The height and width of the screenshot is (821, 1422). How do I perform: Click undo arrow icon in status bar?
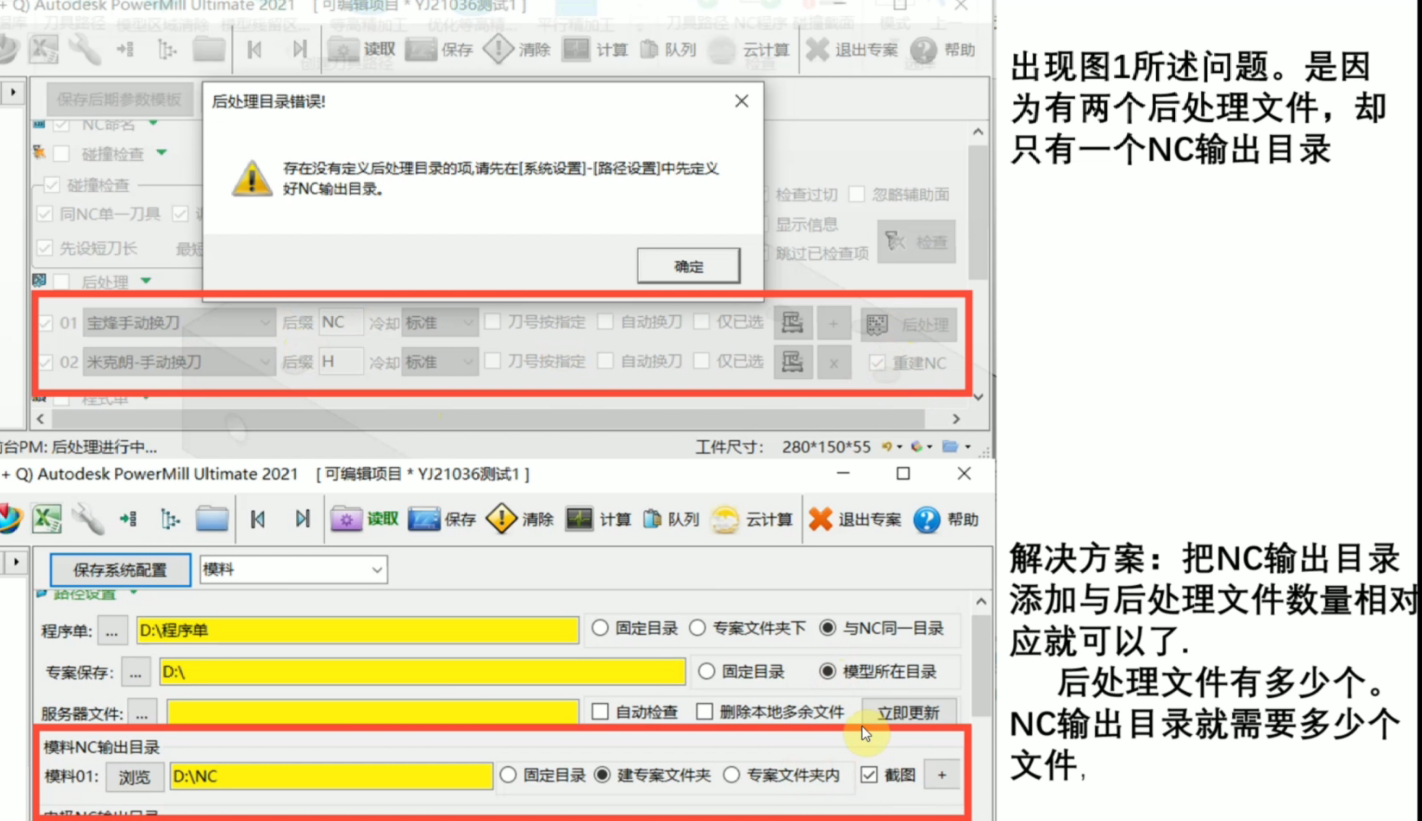886,447
